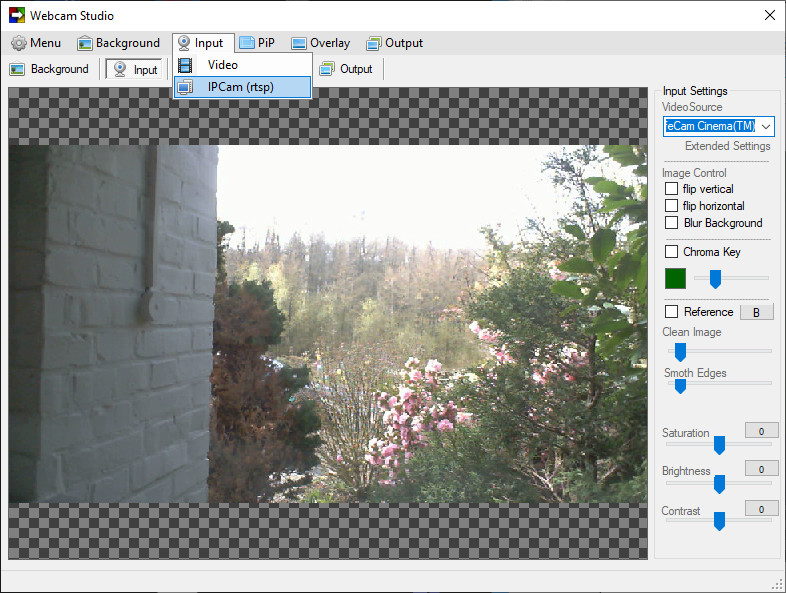Click the PiP window icon
This screenshot has height=593, width=786.
pos(247,43)
